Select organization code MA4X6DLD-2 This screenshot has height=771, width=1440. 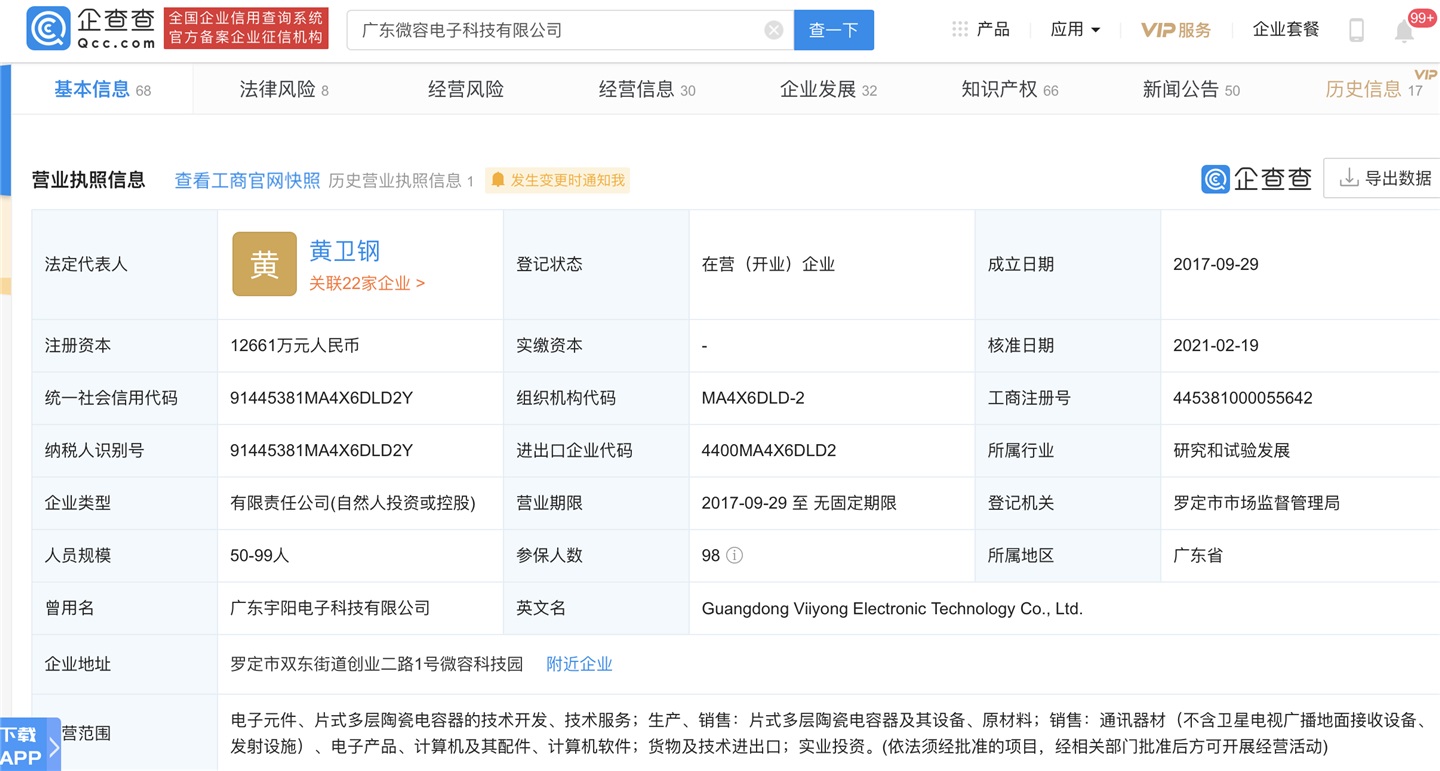coord(753,398)
